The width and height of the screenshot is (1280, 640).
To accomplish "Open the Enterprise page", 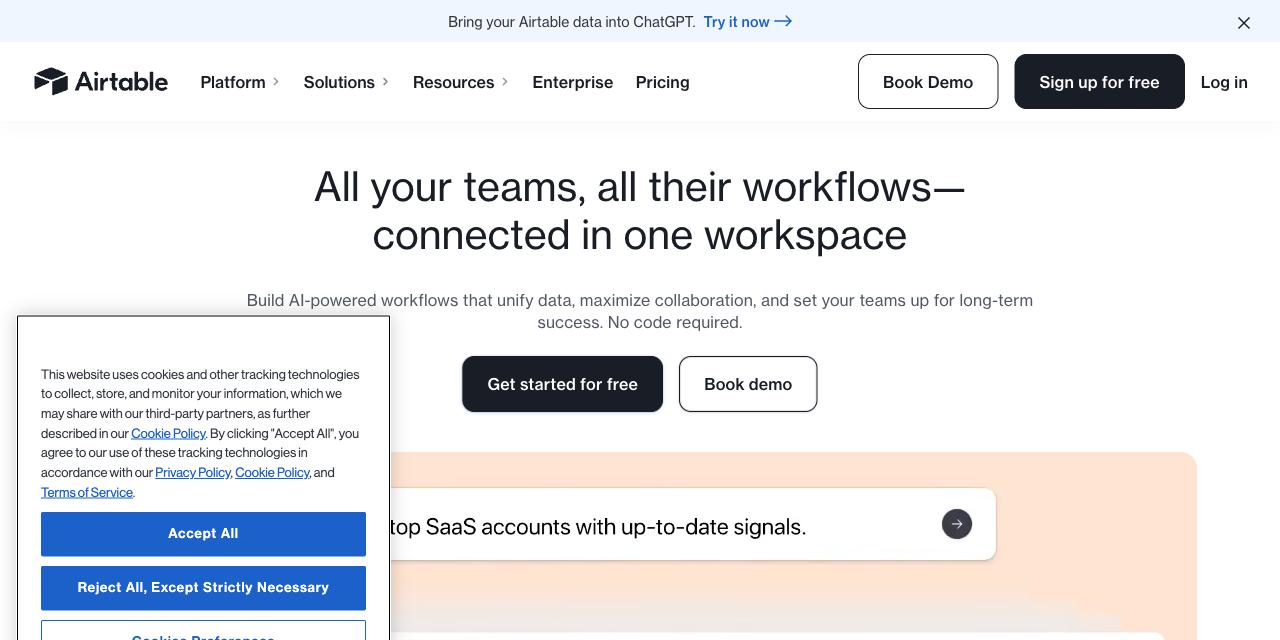I will click(572, 82).
